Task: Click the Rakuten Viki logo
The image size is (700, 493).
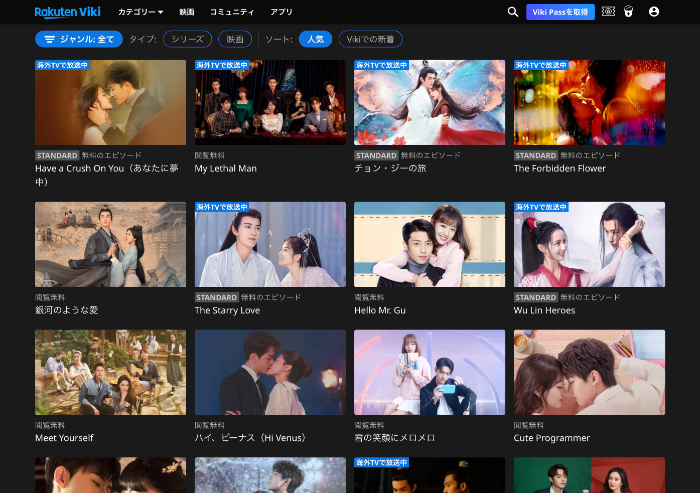Action: [68, 12]
